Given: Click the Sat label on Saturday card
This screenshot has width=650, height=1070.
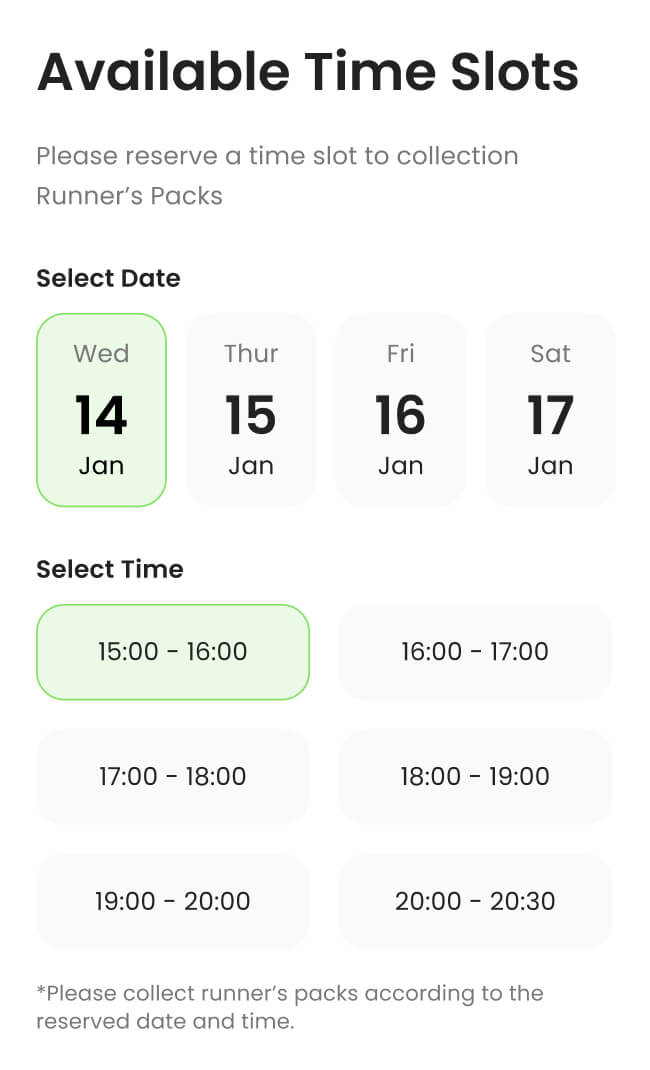Looking at the screenshot, I should [550, 353].
